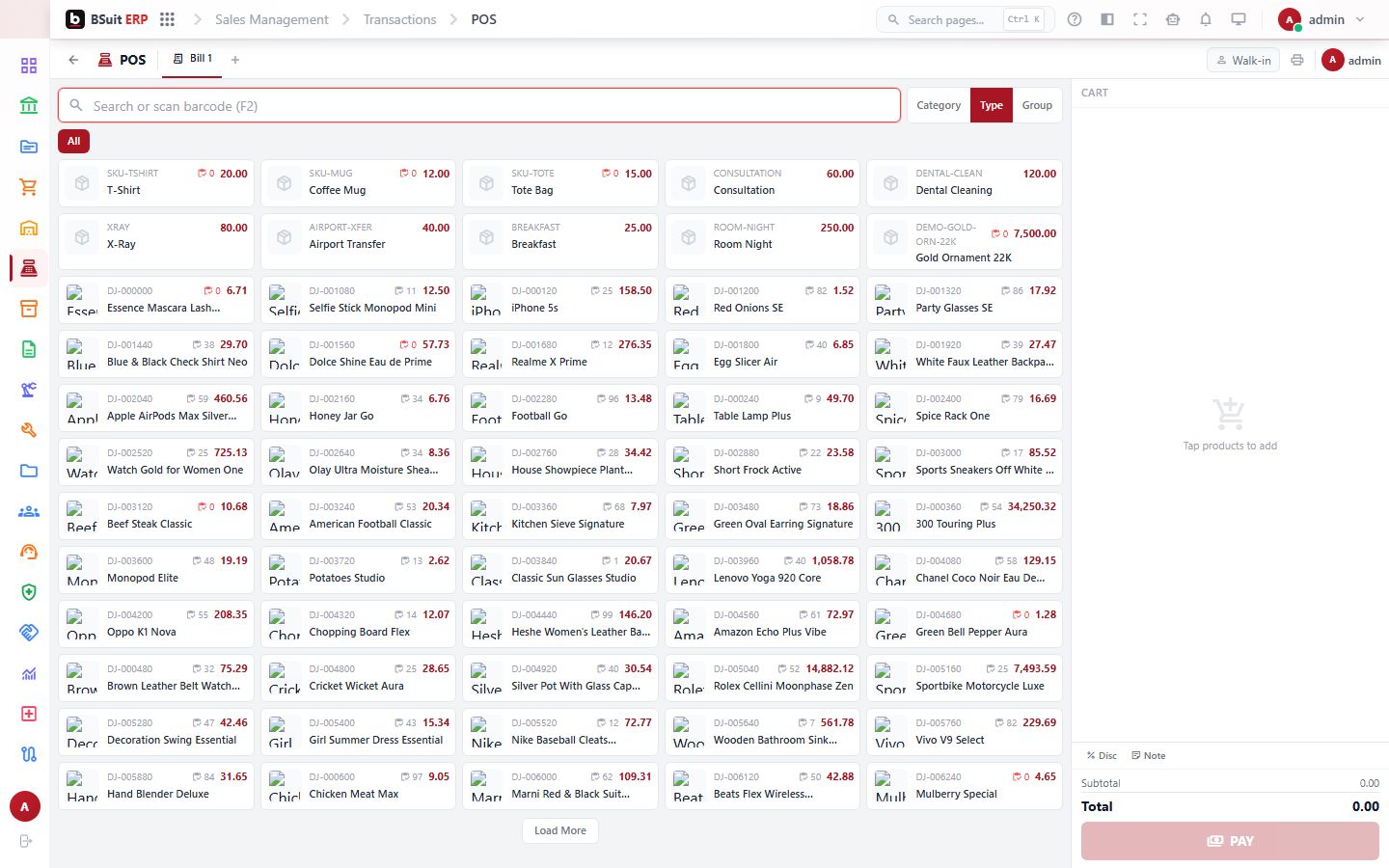1389x868 pixels.
Task: Select the All filter chip
Action: 74,141
